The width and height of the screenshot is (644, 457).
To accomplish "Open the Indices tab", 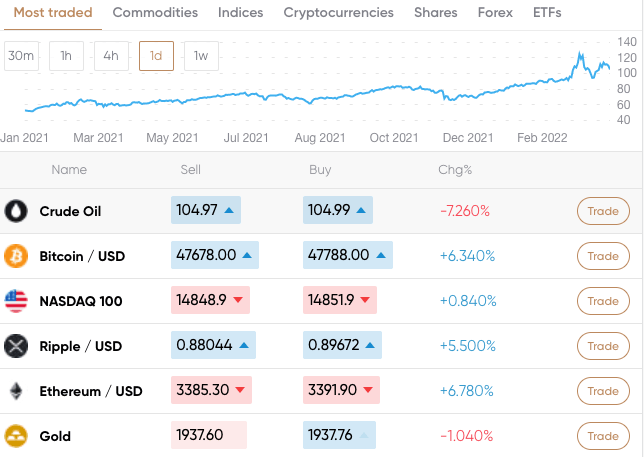I will [x=241, y=13].
